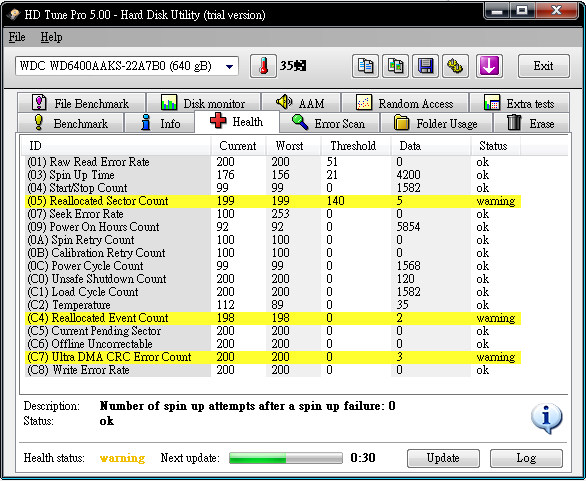Open the File menu
The image size is (586, 481).
click(17, 37)
